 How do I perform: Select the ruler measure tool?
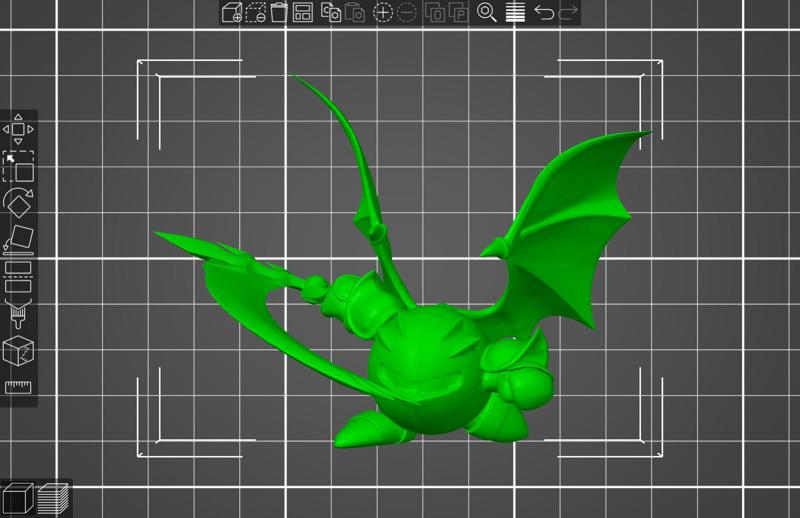click(x=18, y=387)
